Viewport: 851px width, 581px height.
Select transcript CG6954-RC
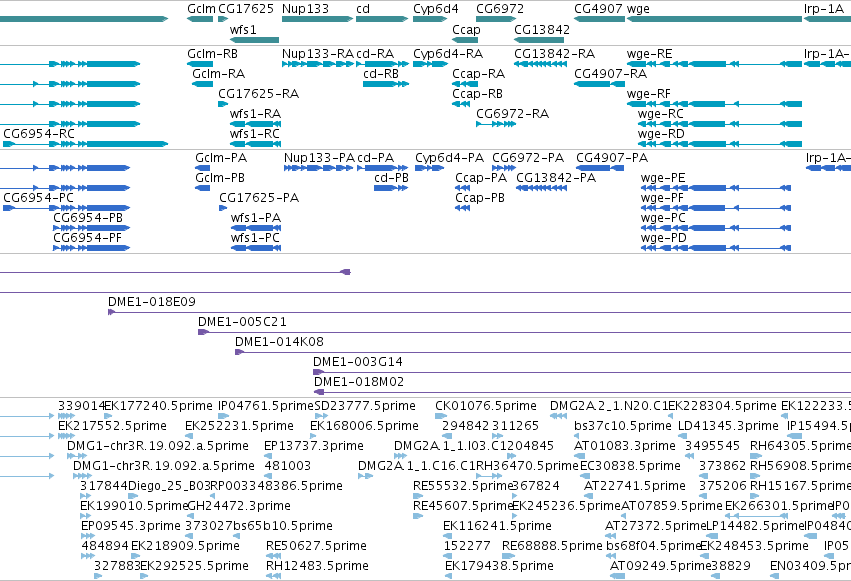(x=39, y=134)
